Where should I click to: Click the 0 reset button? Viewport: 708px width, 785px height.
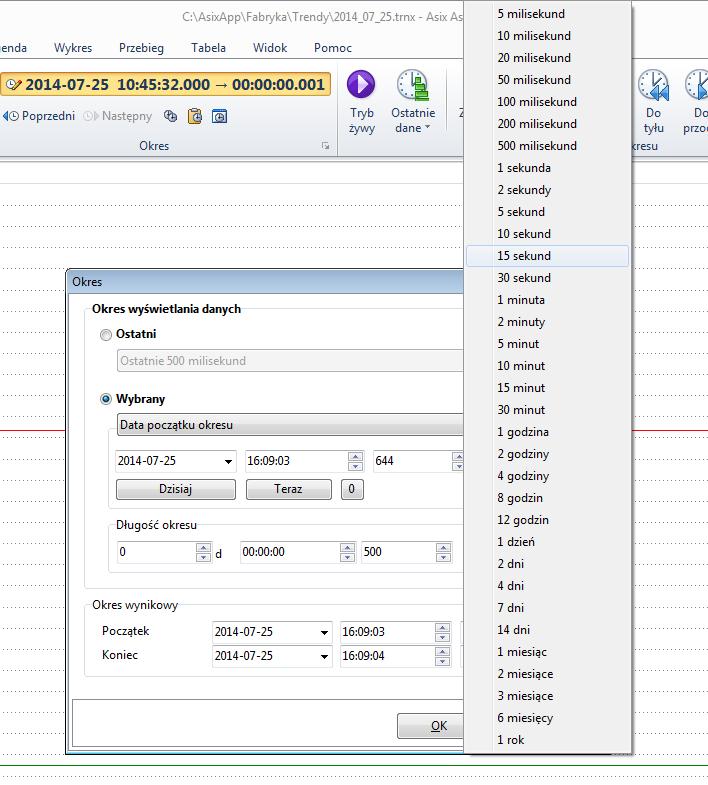[352, 489]
